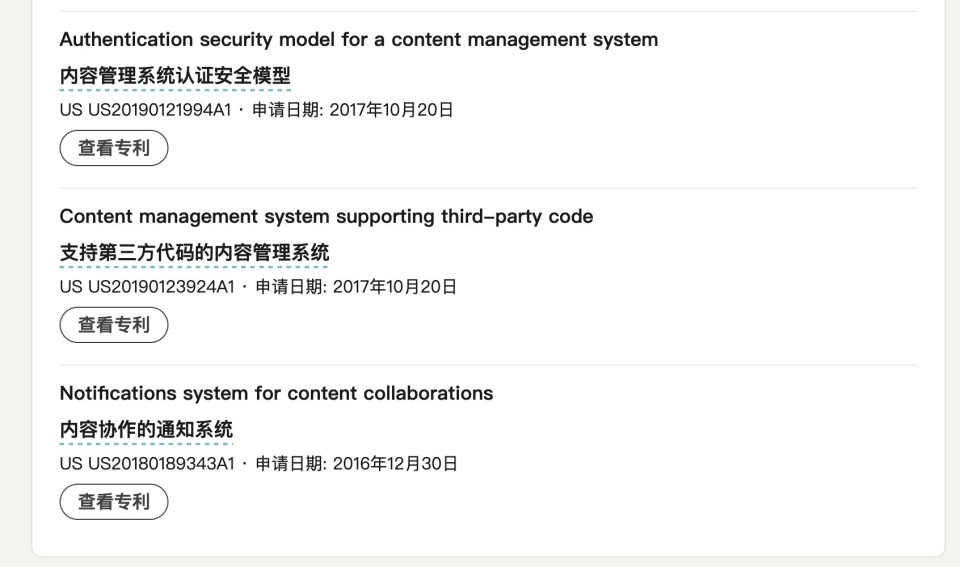Click patent number US20180189343A1
Viewport: 960px width, 567px height.
[x=162, y=464]
